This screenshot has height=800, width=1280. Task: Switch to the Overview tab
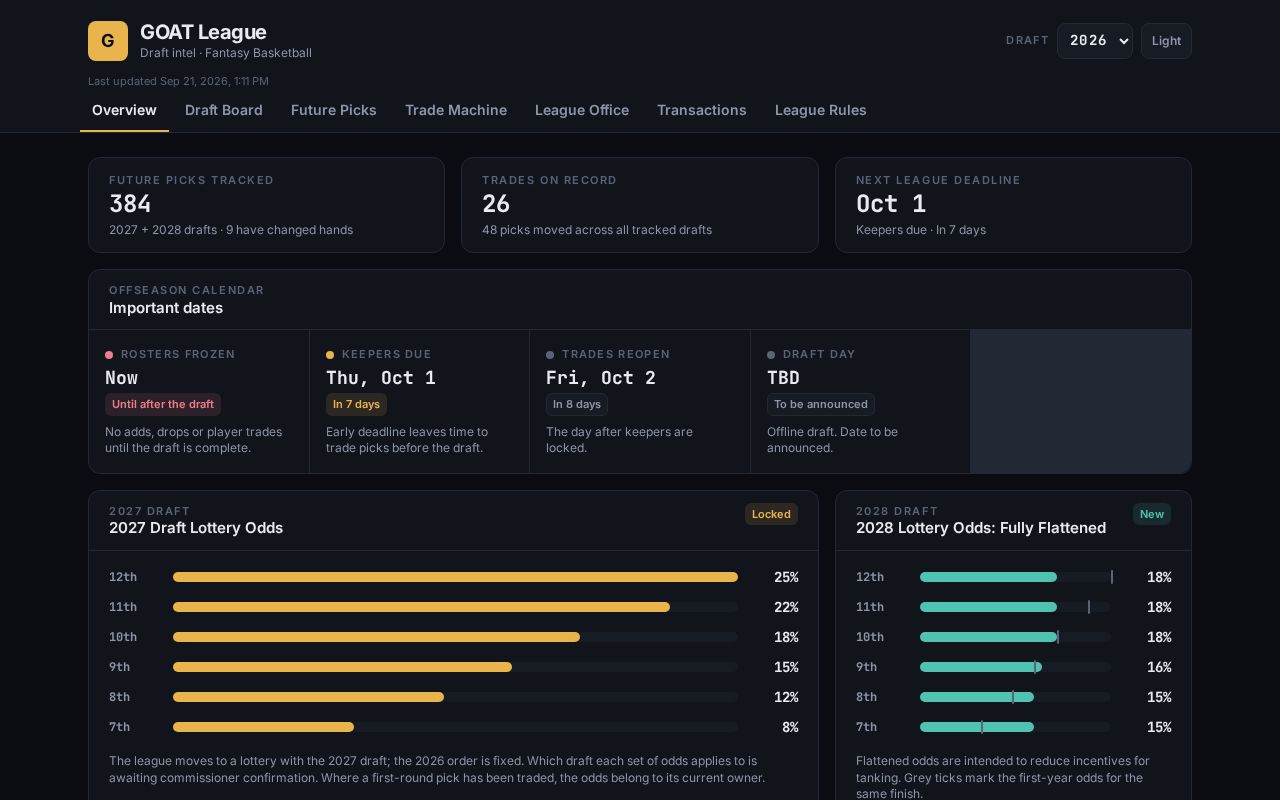pos(124,110)
